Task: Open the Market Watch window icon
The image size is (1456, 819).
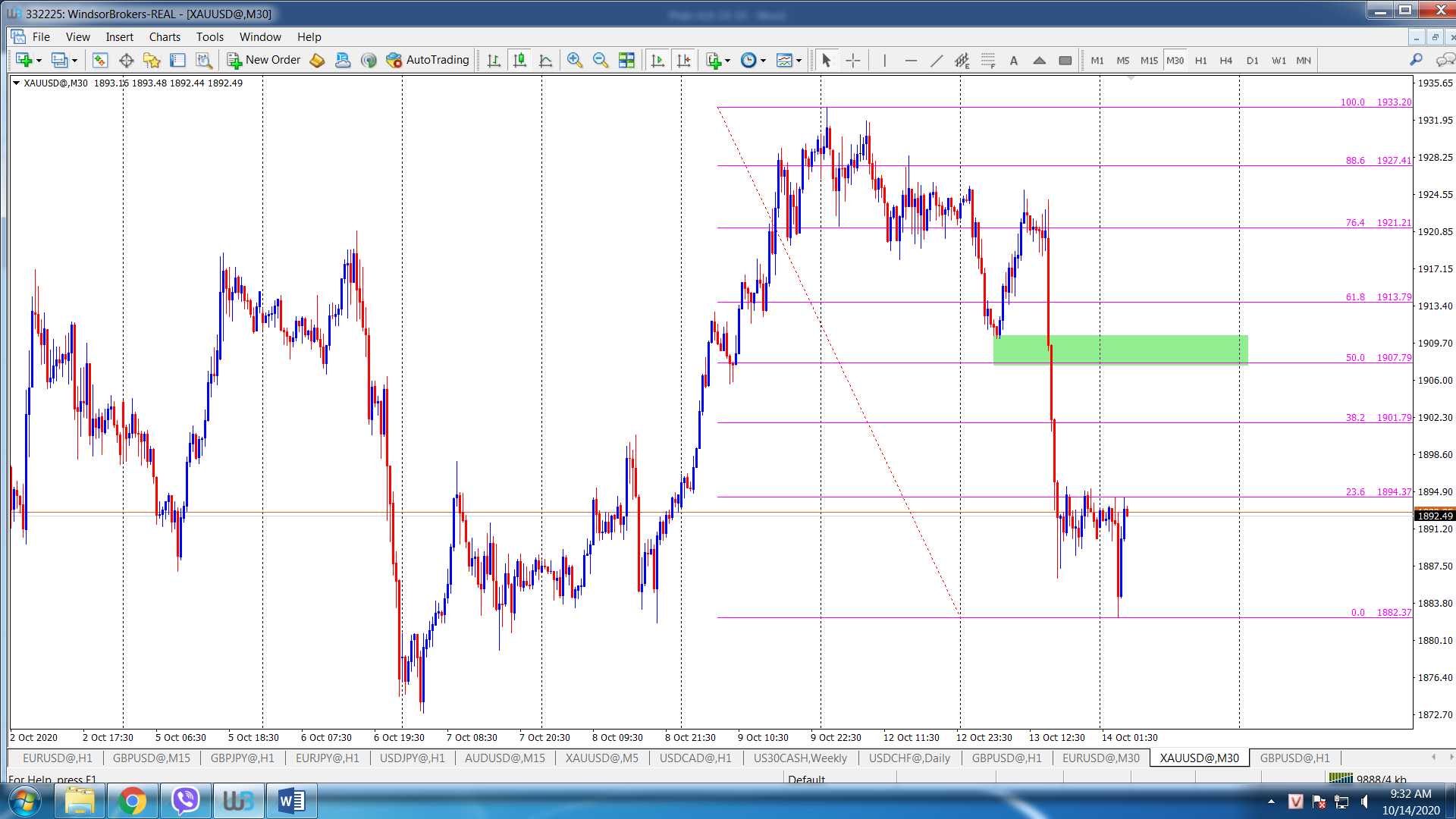Action: 100,61
